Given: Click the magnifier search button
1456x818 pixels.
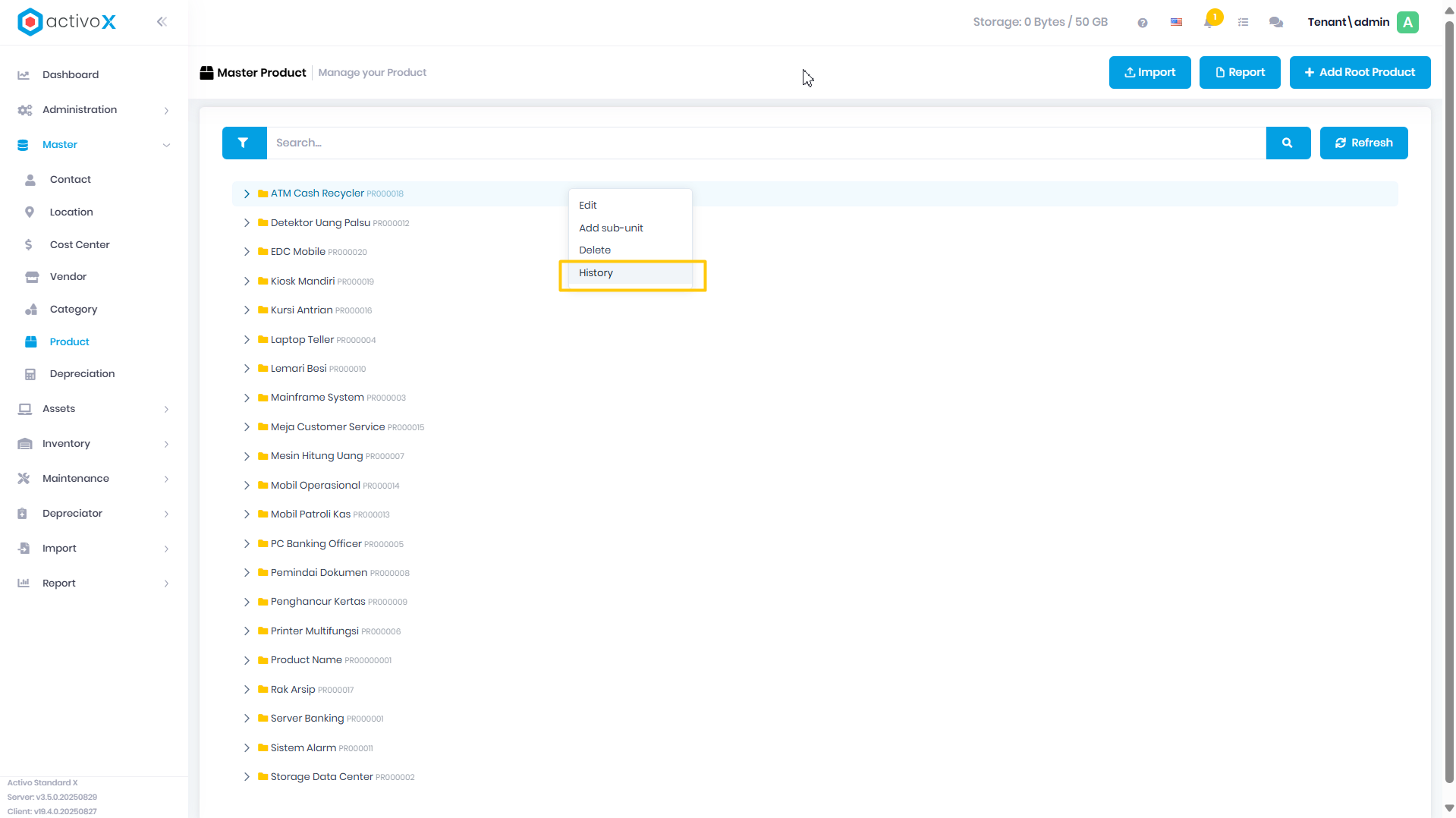Looking at the screenshot, I should [1288, 143].
